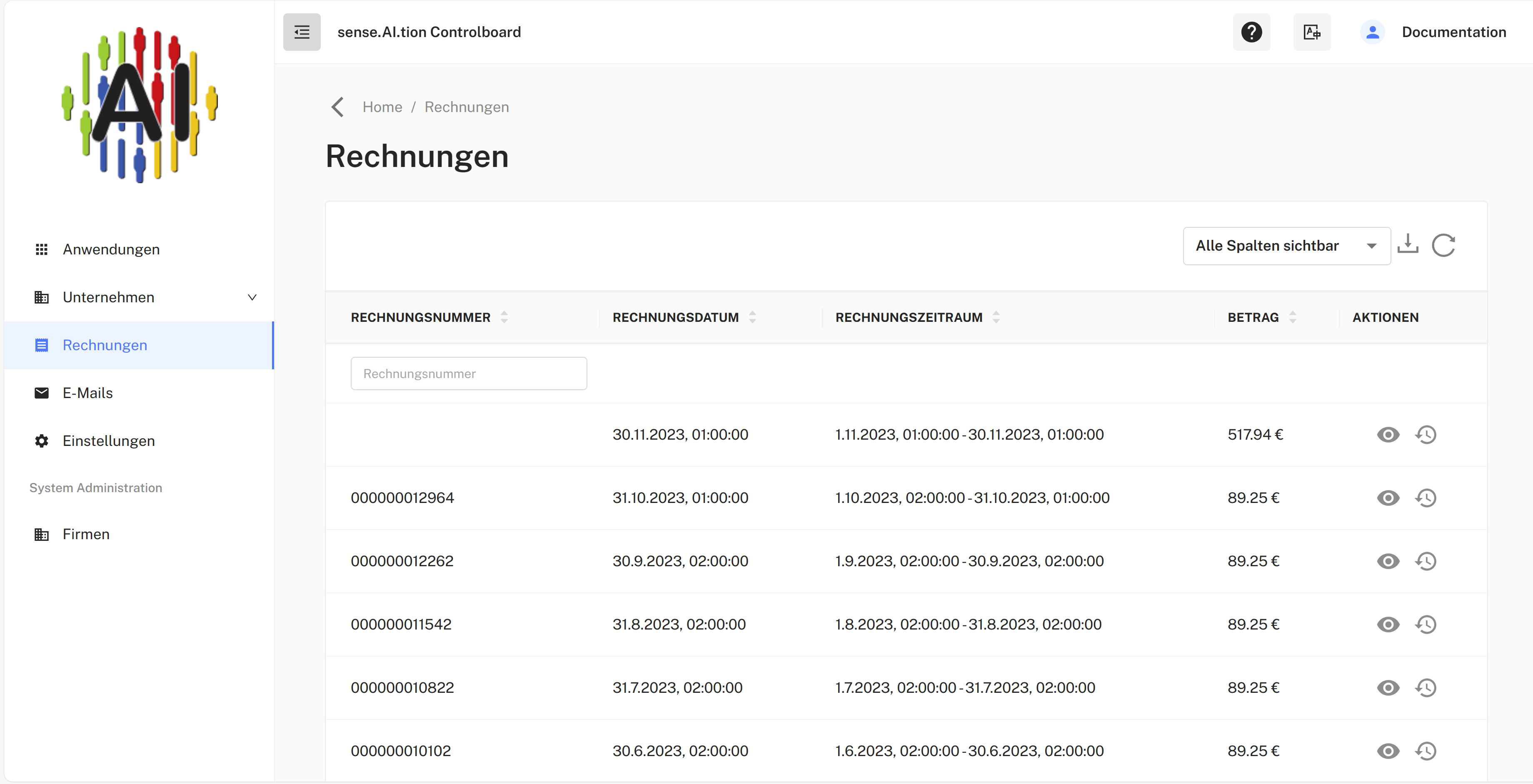1533x784 pixels.
Task: Sort by Rechnungsdatum column
Action: click(x=752, y=317)
